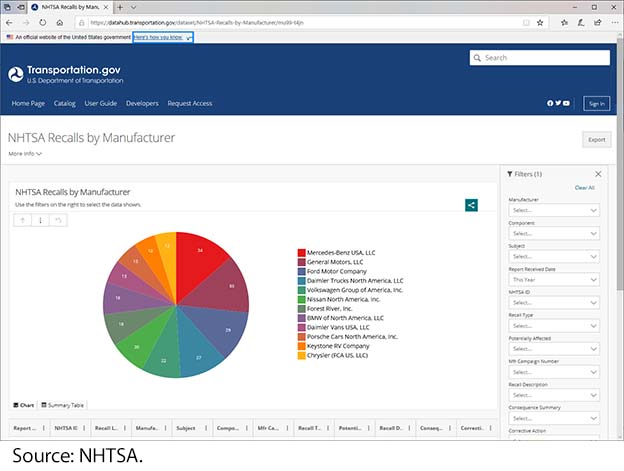624x471 pixels.
Task: Open the Home Page menu item
Action: [x=28, y=103]
